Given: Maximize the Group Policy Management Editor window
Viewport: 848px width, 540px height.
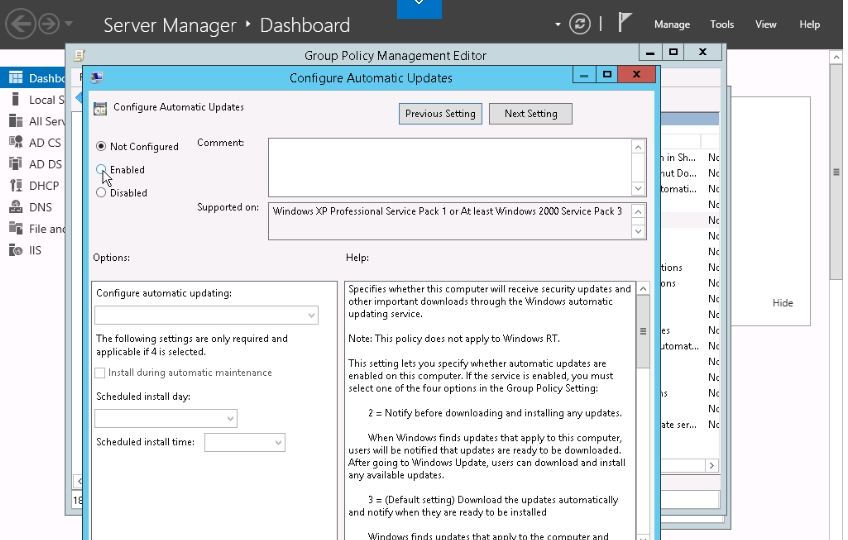Looking at the screenshot, I should pos(673,52).
